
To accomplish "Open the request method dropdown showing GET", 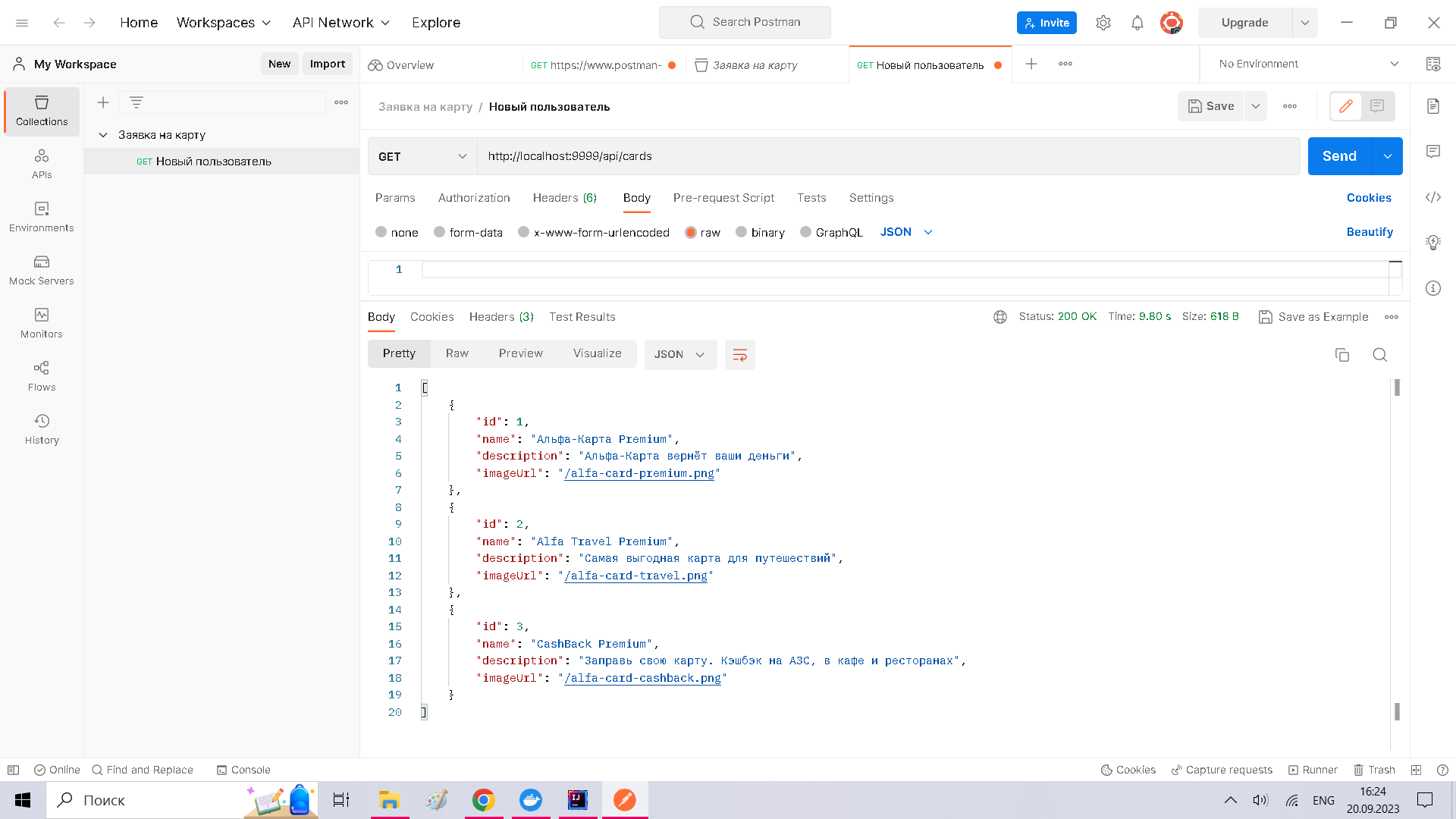I will tap(422, 156).
